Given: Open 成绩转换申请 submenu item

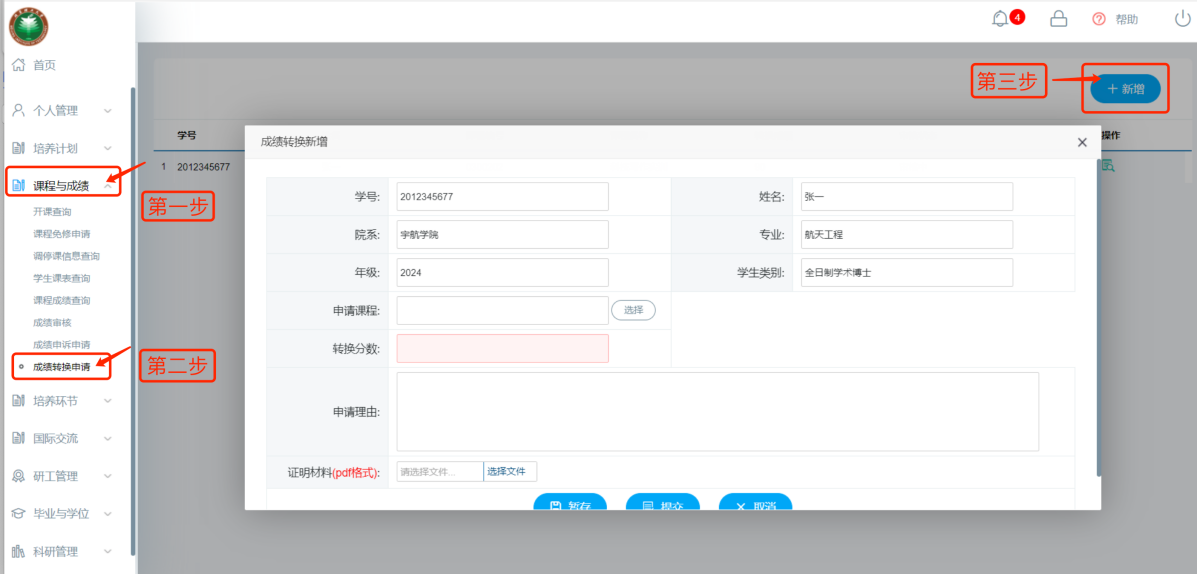Looking at the screenshot, I should coord(62,367).
